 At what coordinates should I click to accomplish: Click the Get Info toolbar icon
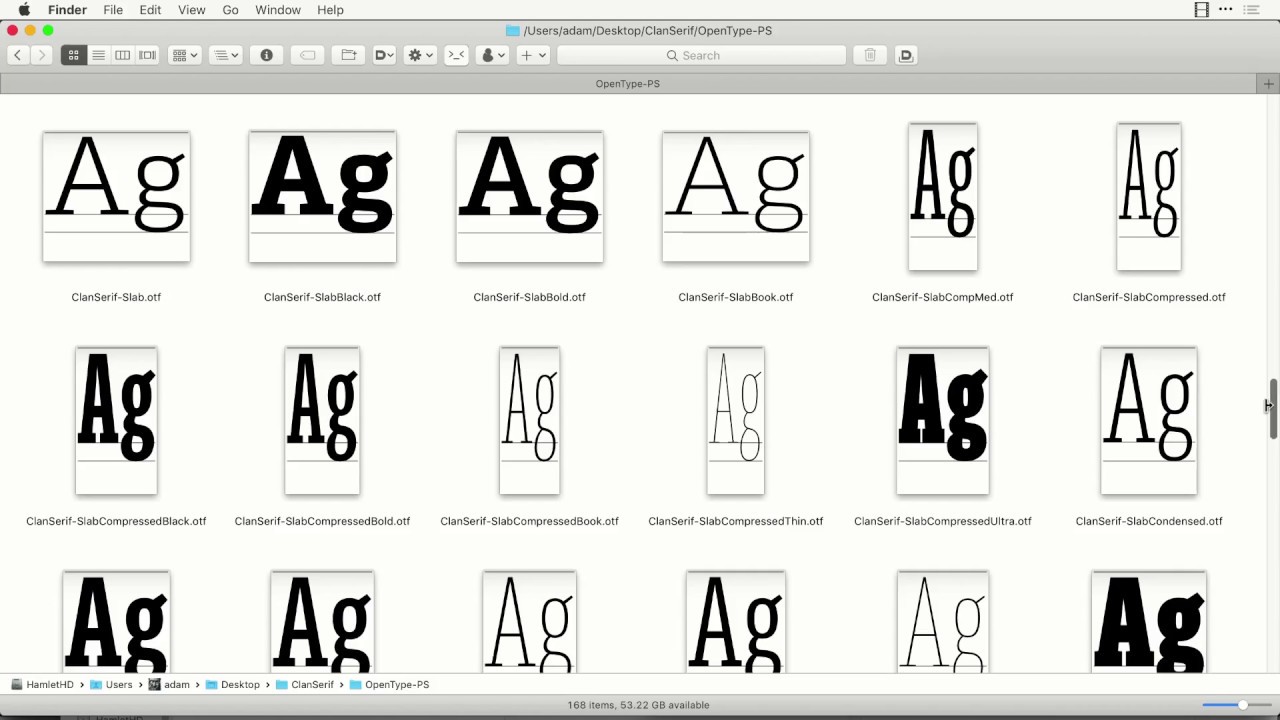click(266, 56)
